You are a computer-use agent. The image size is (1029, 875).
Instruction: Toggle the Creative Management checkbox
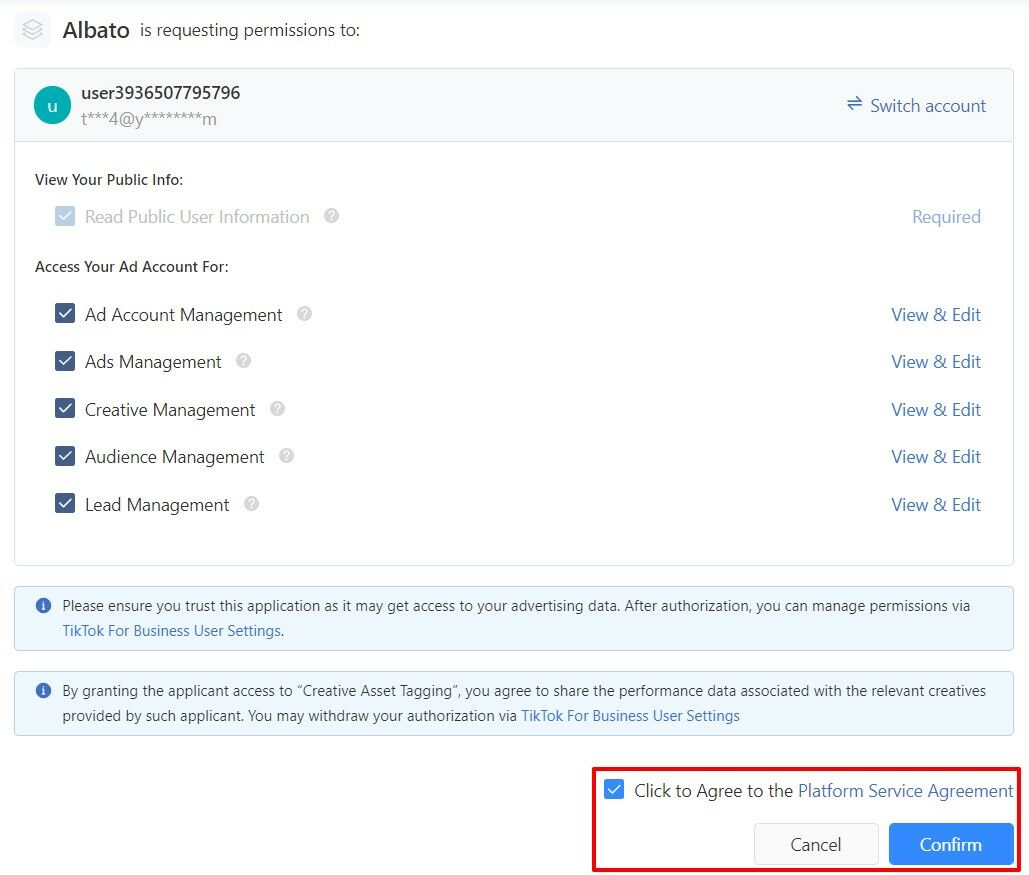point(65,409)
